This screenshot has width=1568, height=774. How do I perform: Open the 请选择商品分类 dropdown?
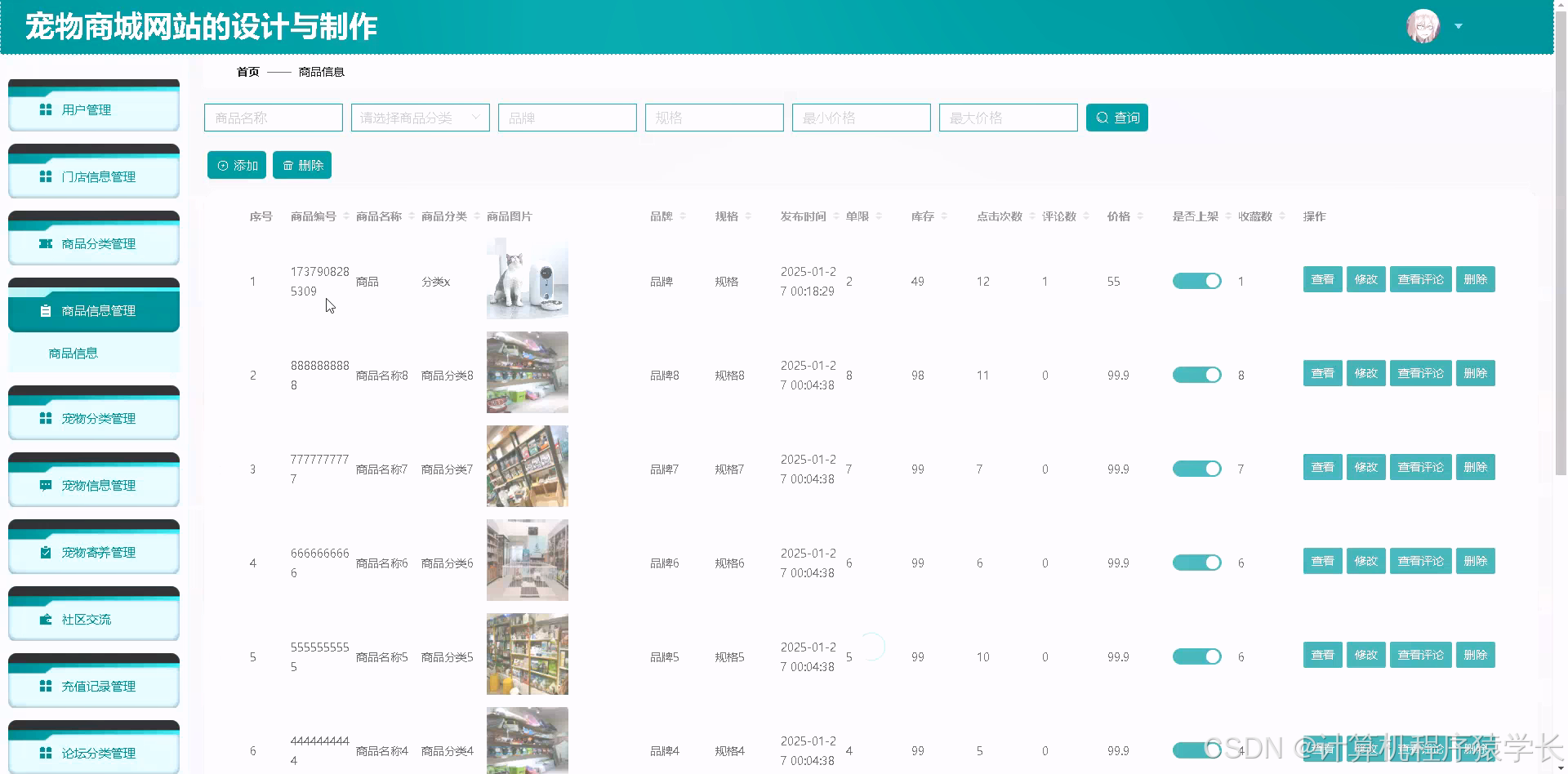pyautogui.click(x=421, y=118)
